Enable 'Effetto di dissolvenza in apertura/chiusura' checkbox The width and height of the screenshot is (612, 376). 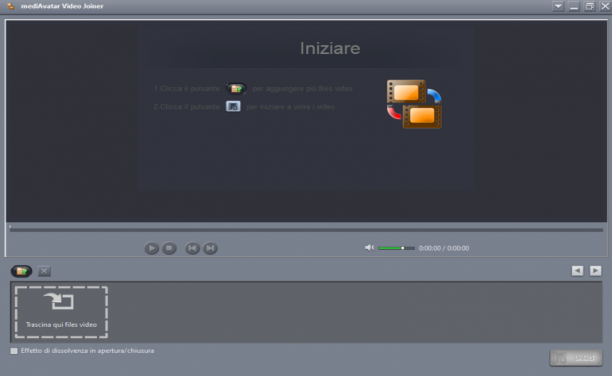14,351
